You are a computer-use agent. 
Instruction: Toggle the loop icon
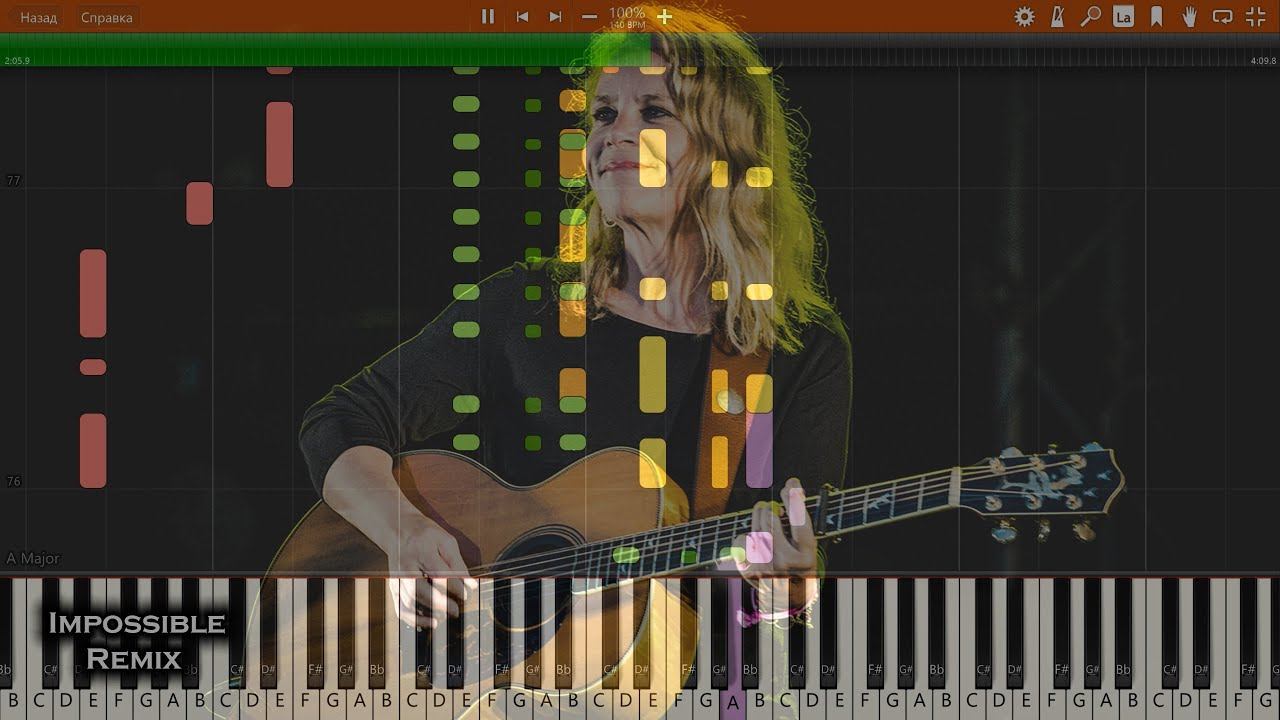tap(1222, 16)
